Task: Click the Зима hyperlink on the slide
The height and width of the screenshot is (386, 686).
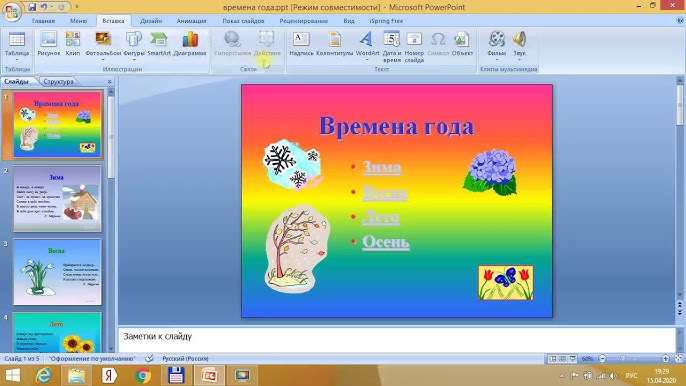Action: click(382, 167)
